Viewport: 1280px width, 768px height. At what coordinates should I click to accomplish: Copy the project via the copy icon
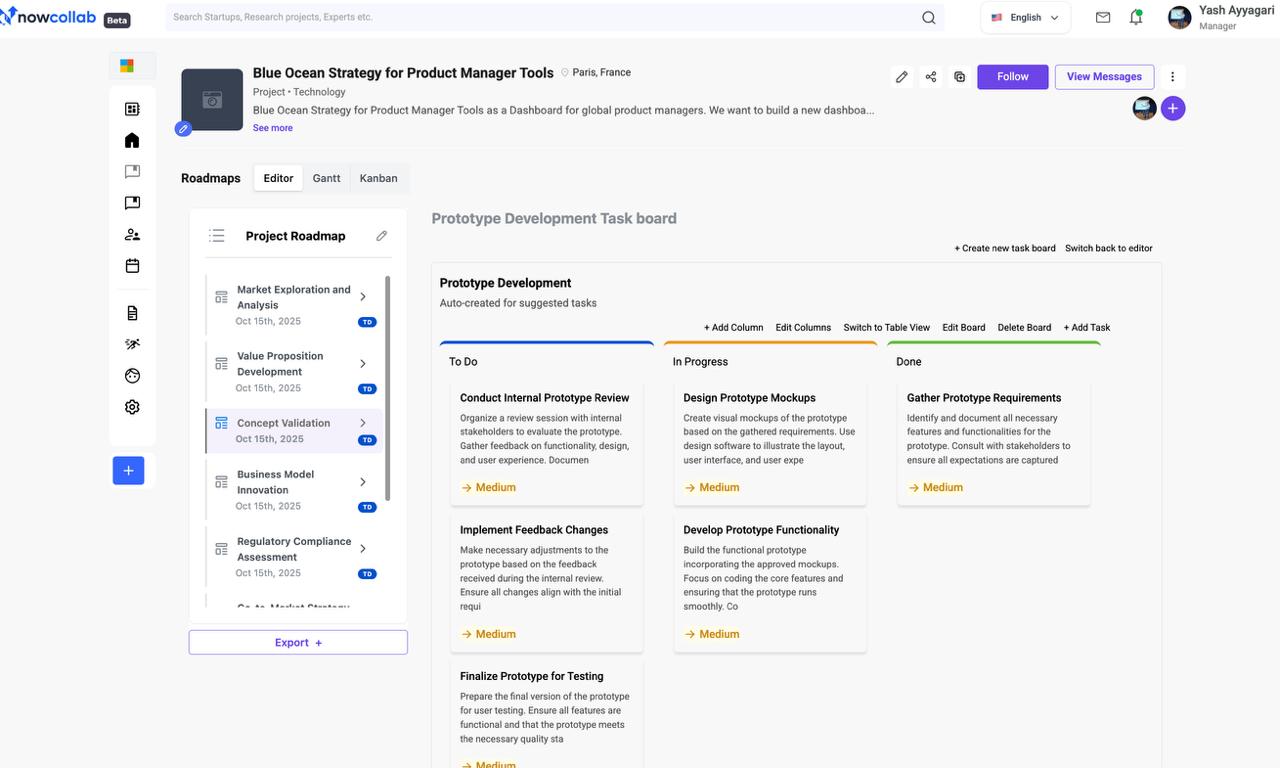pos(959,76)
